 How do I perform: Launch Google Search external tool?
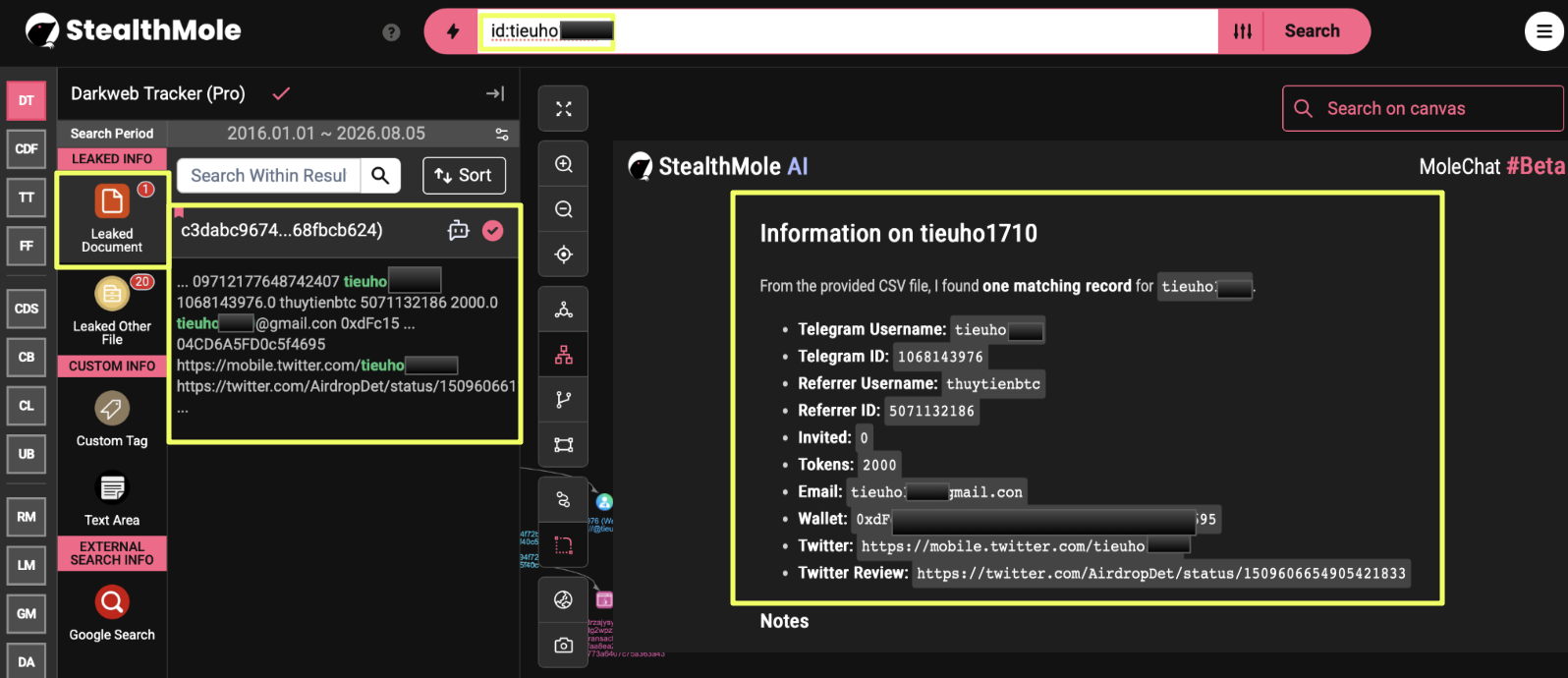(x=112, y=614)
